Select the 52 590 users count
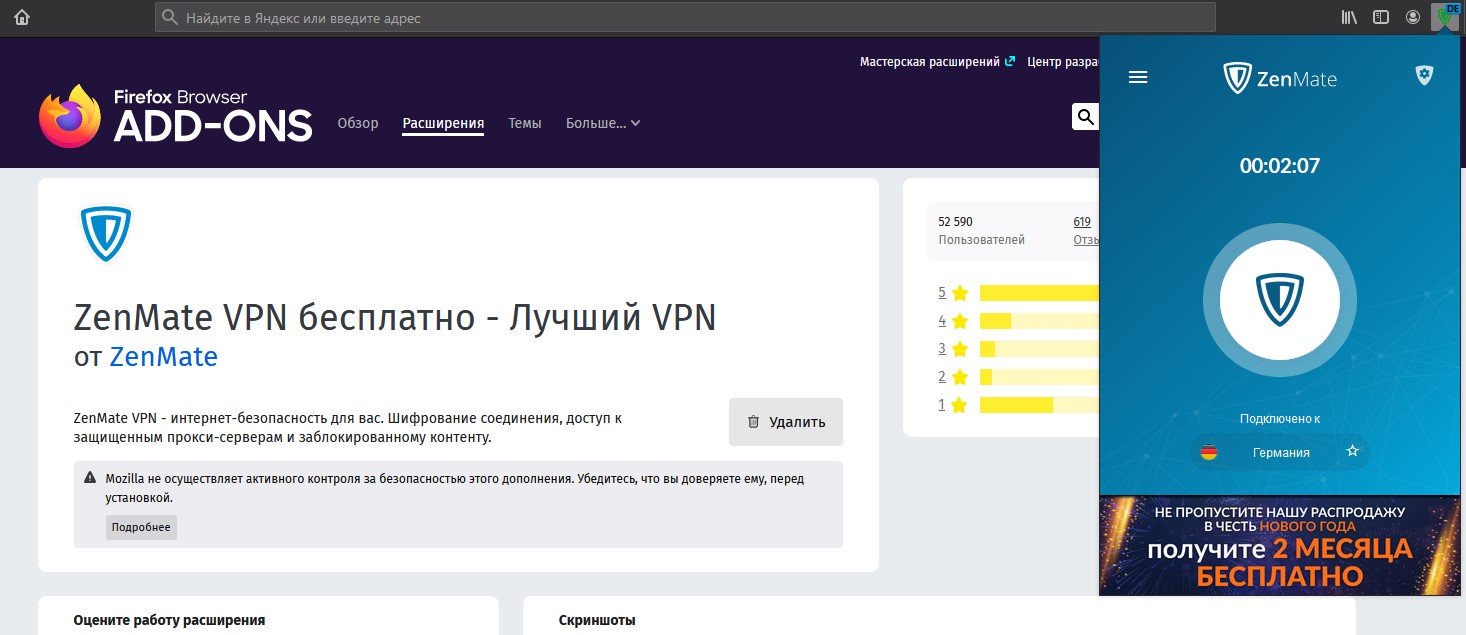Image resolution: width=1466 pixels, height=635 pixels. [955, 222]
